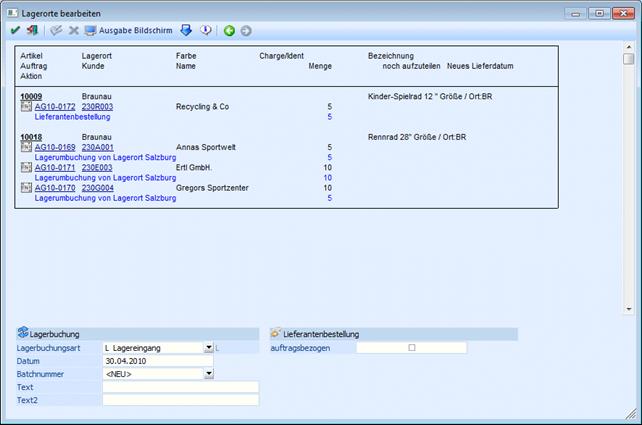Click the green checkmark confirm icon

click(14, 31)
